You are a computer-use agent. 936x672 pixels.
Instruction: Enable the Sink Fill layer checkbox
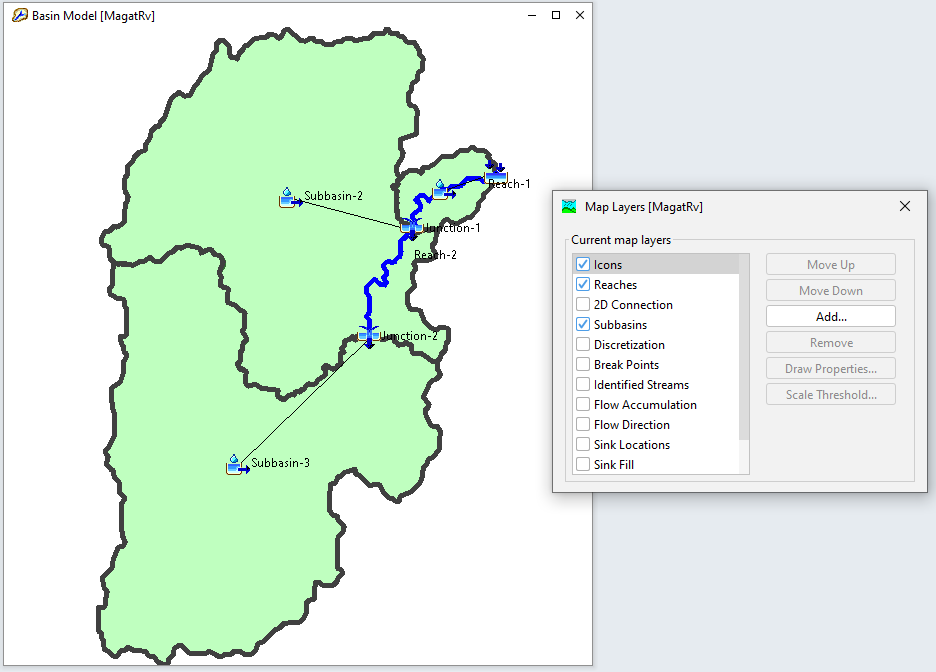pyautogui.click(x=583, y=464)
